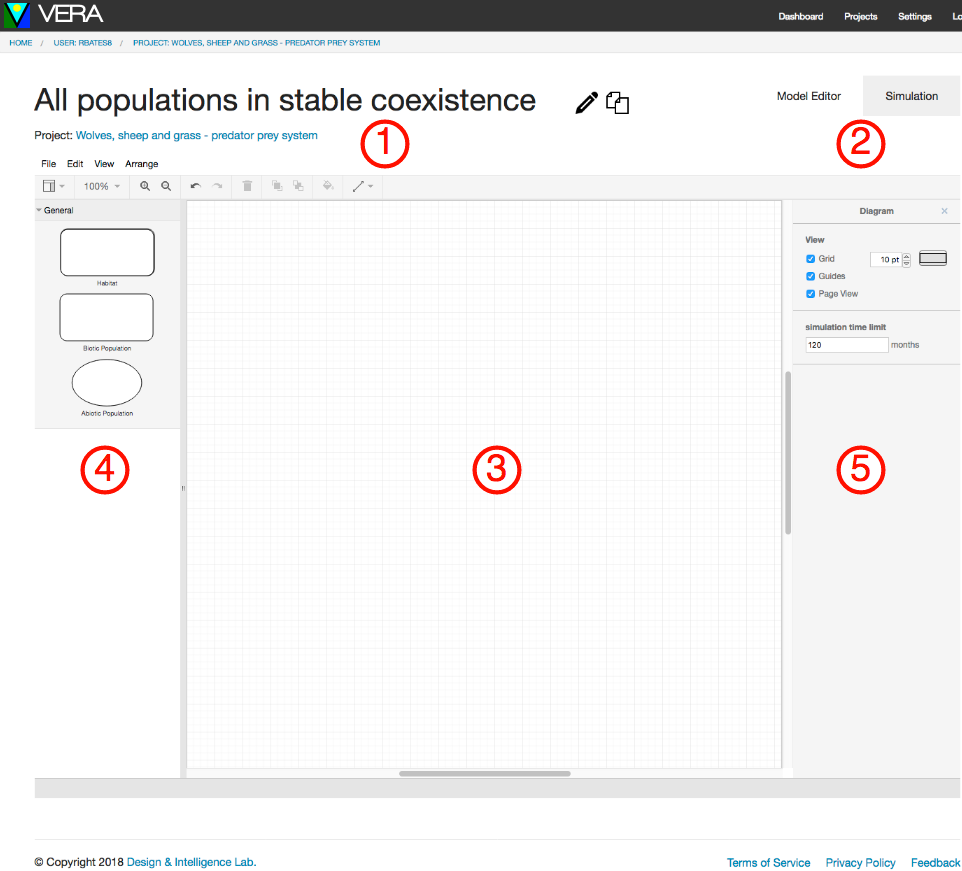Open the Arrange menu
This screenshot has width=962, height=871.
coord(141,164)
